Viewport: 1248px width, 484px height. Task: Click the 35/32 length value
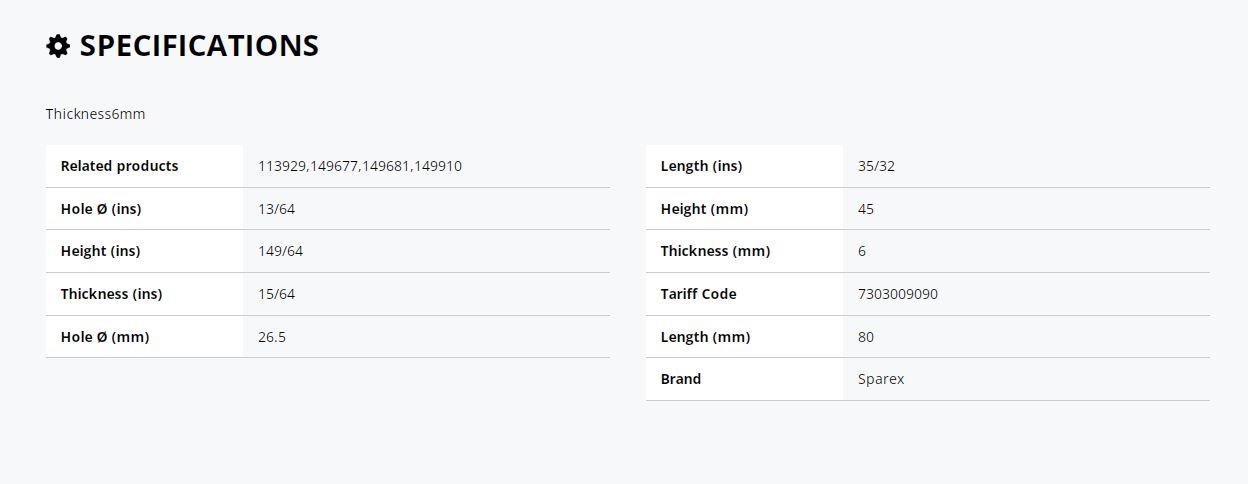(876, 166)
